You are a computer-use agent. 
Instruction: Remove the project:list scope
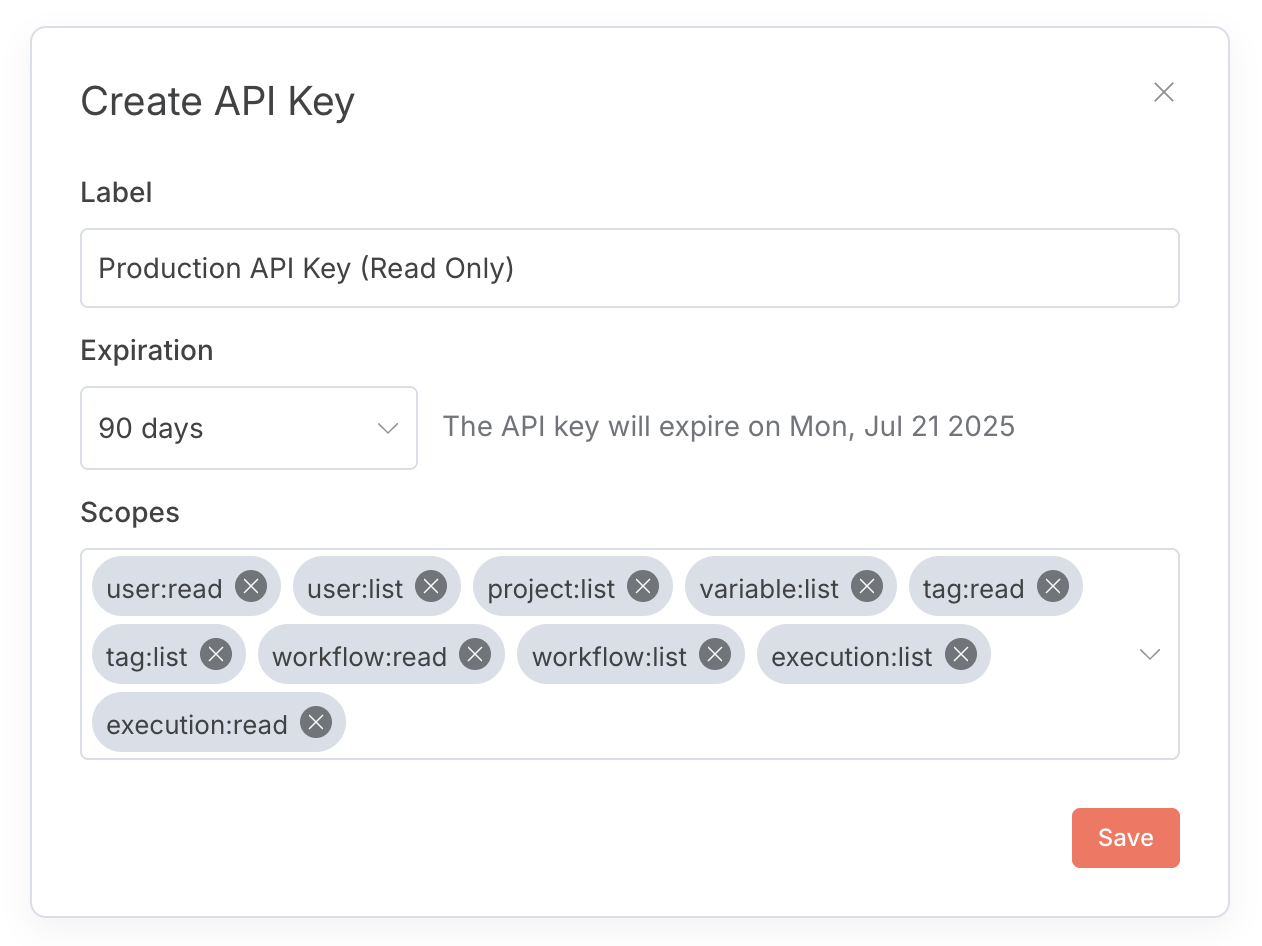(x=642, y=587)
